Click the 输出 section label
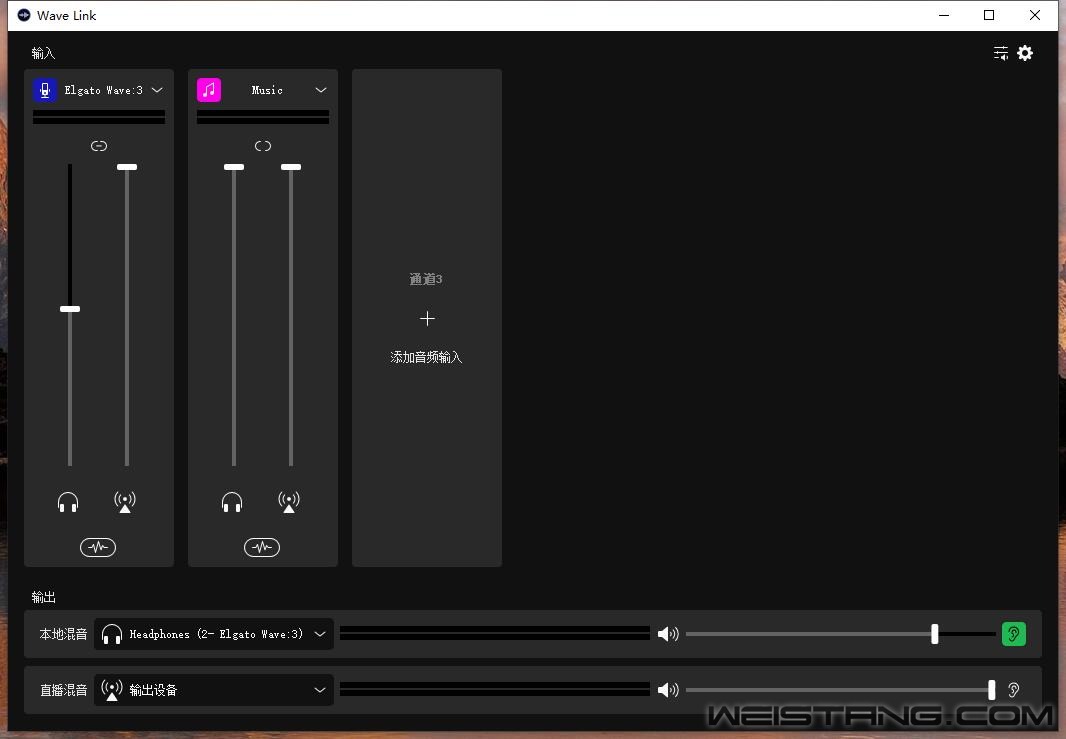1066x739 pixels. click(44, 597)
